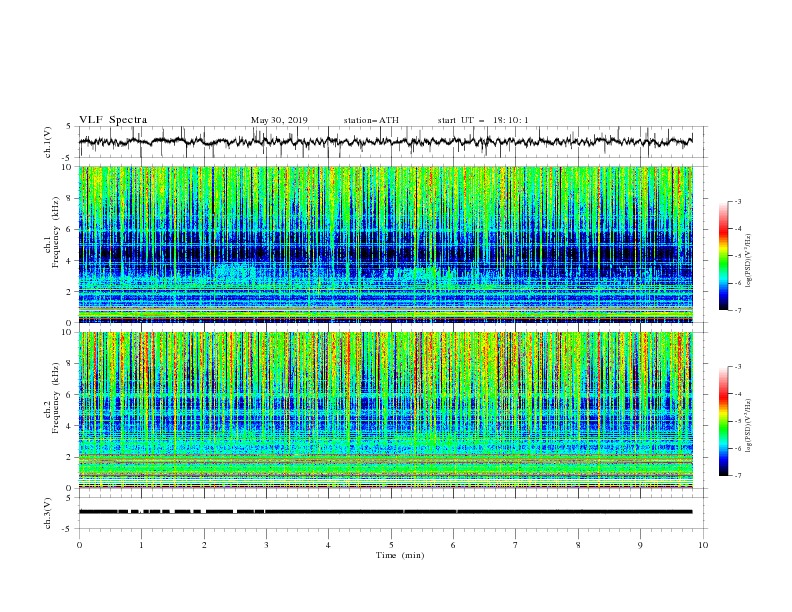Click the lower log(PSD)(V²/Hz) colorbar label
Image resolution: width=792 pixels, height=612 pixels.
[x=748, y=426]
